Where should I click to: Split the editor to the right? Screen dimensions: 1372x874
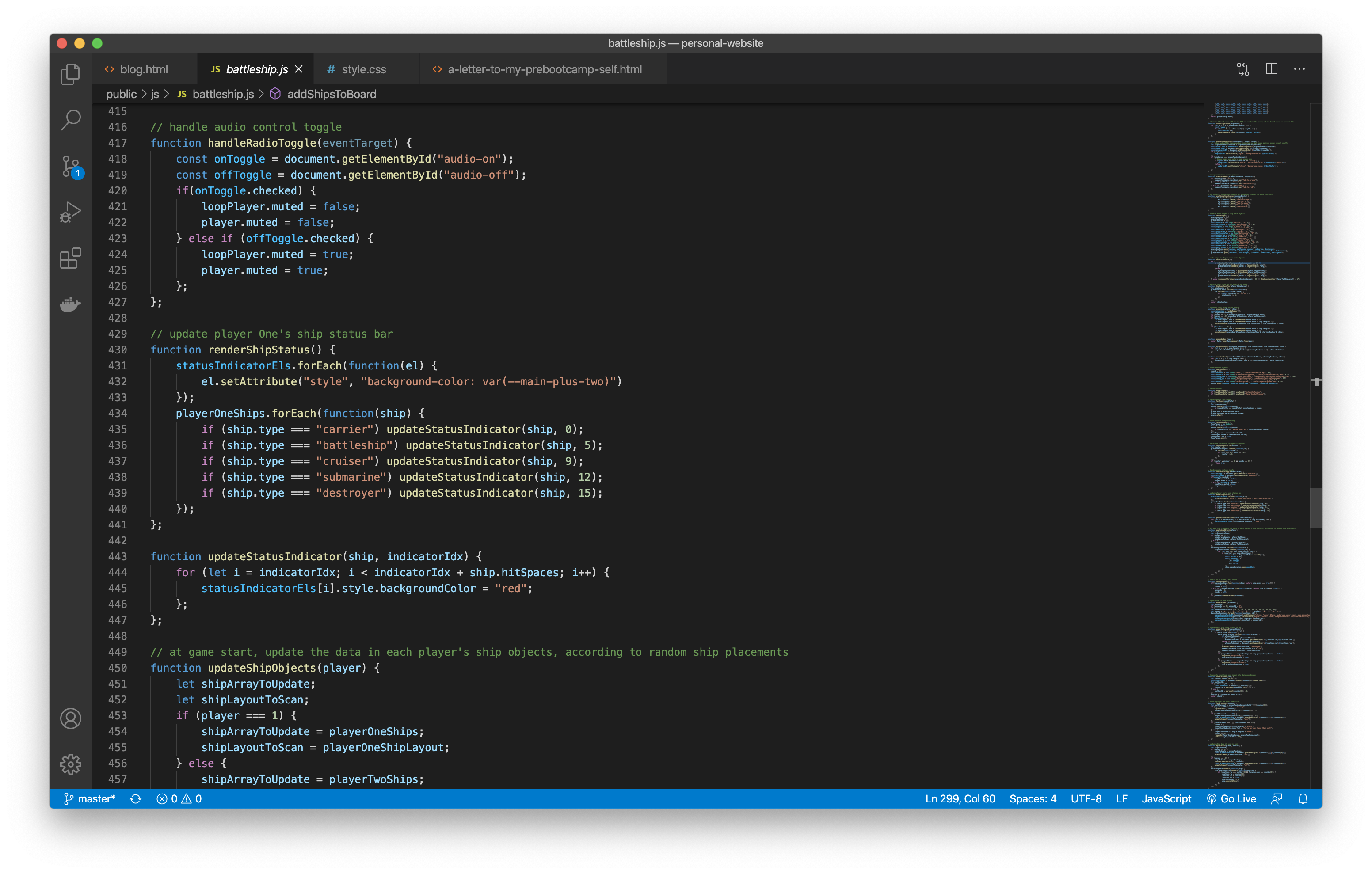pyautogui.click(x=1271, y=69)
